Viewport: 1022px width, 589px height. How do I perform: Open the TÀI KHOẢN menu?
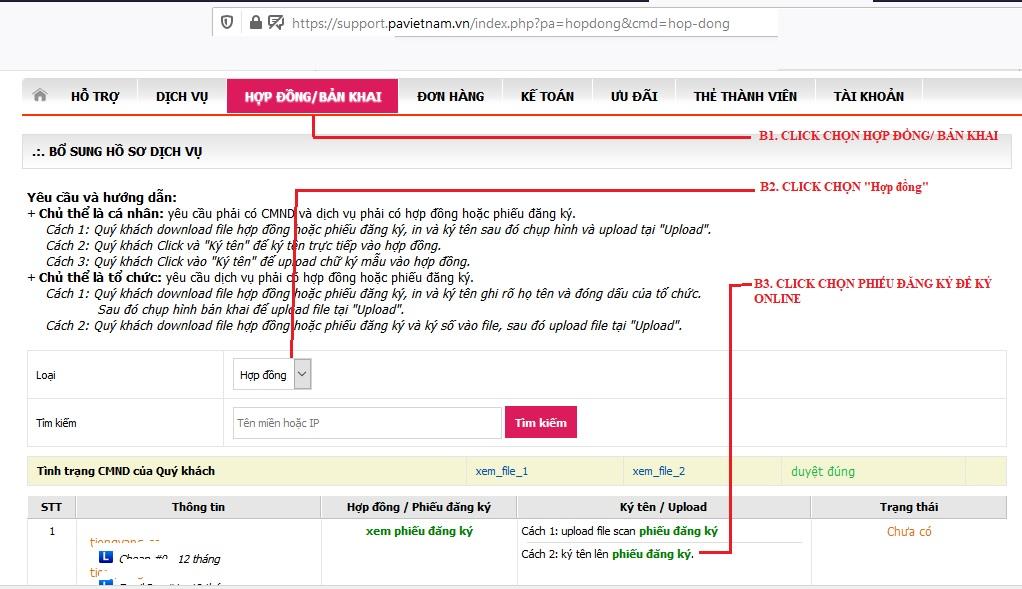coord(868,96)
